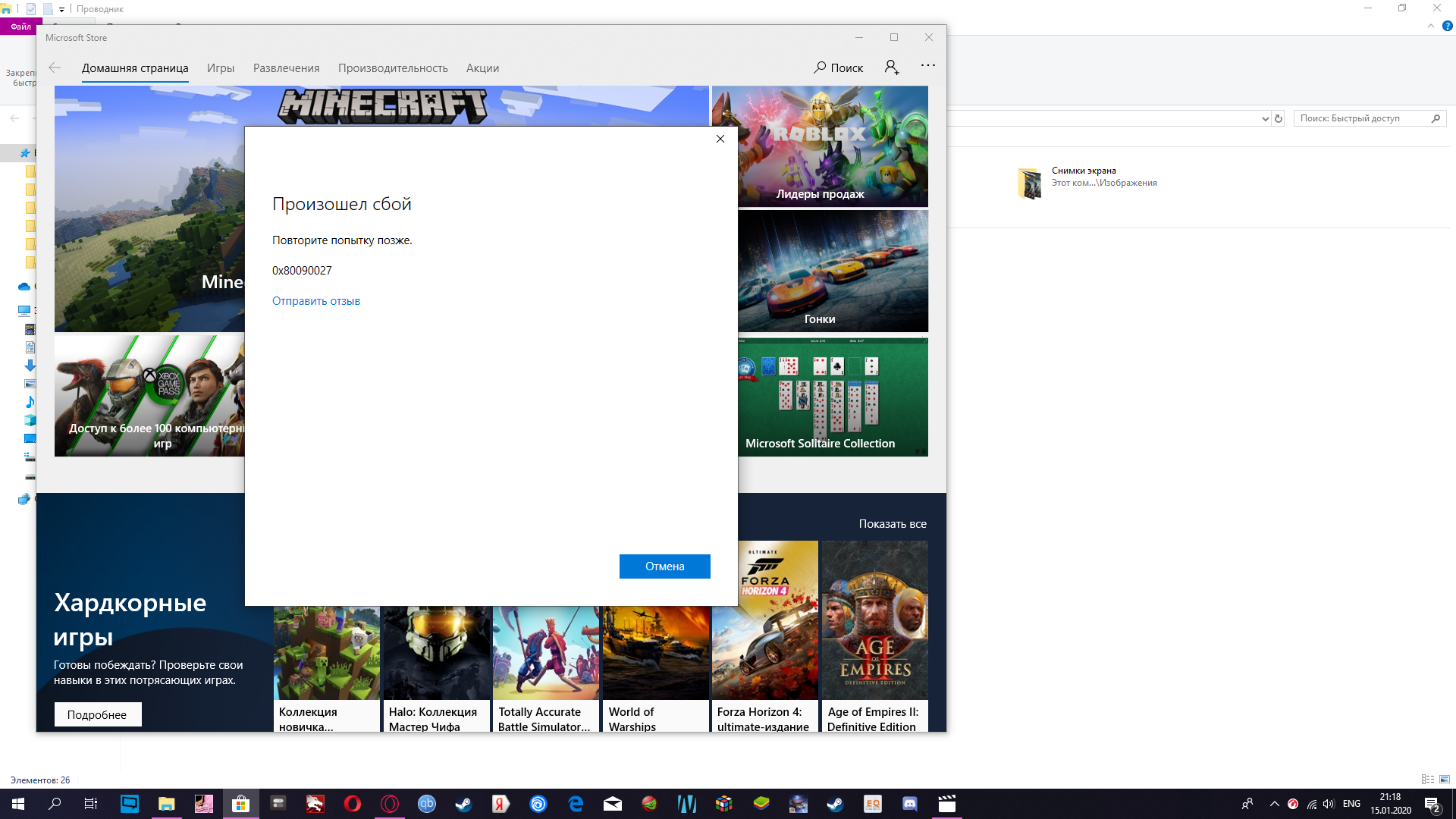This screenshot has height=819, width=1456.
Task: Open Discord from the taskbar
Action: (910, 804)
